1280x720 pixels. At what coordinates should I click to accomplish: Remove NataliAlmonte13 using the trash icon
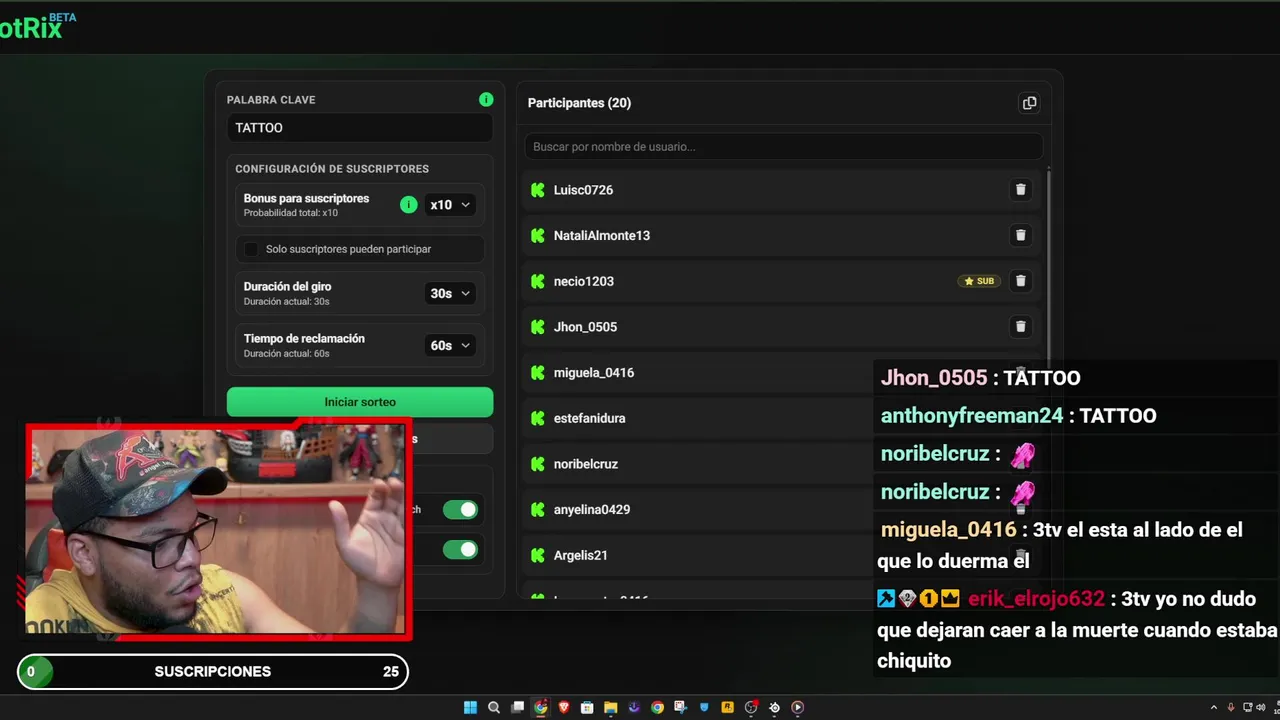coord(1020,235)
